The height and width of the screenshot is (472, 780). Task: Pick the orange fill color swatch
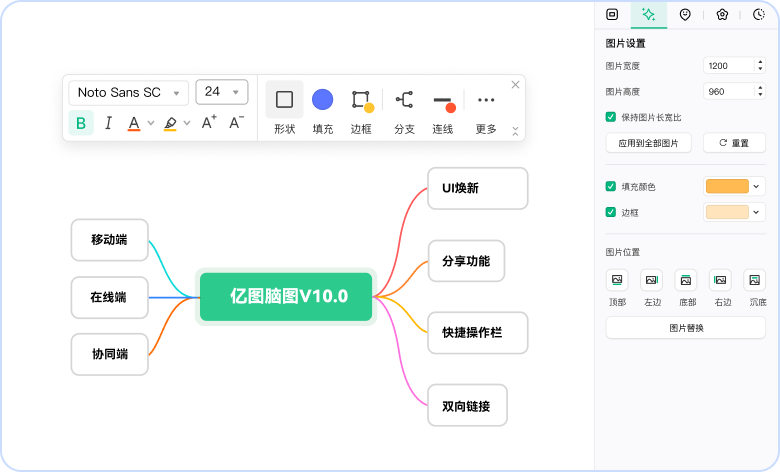727,187
